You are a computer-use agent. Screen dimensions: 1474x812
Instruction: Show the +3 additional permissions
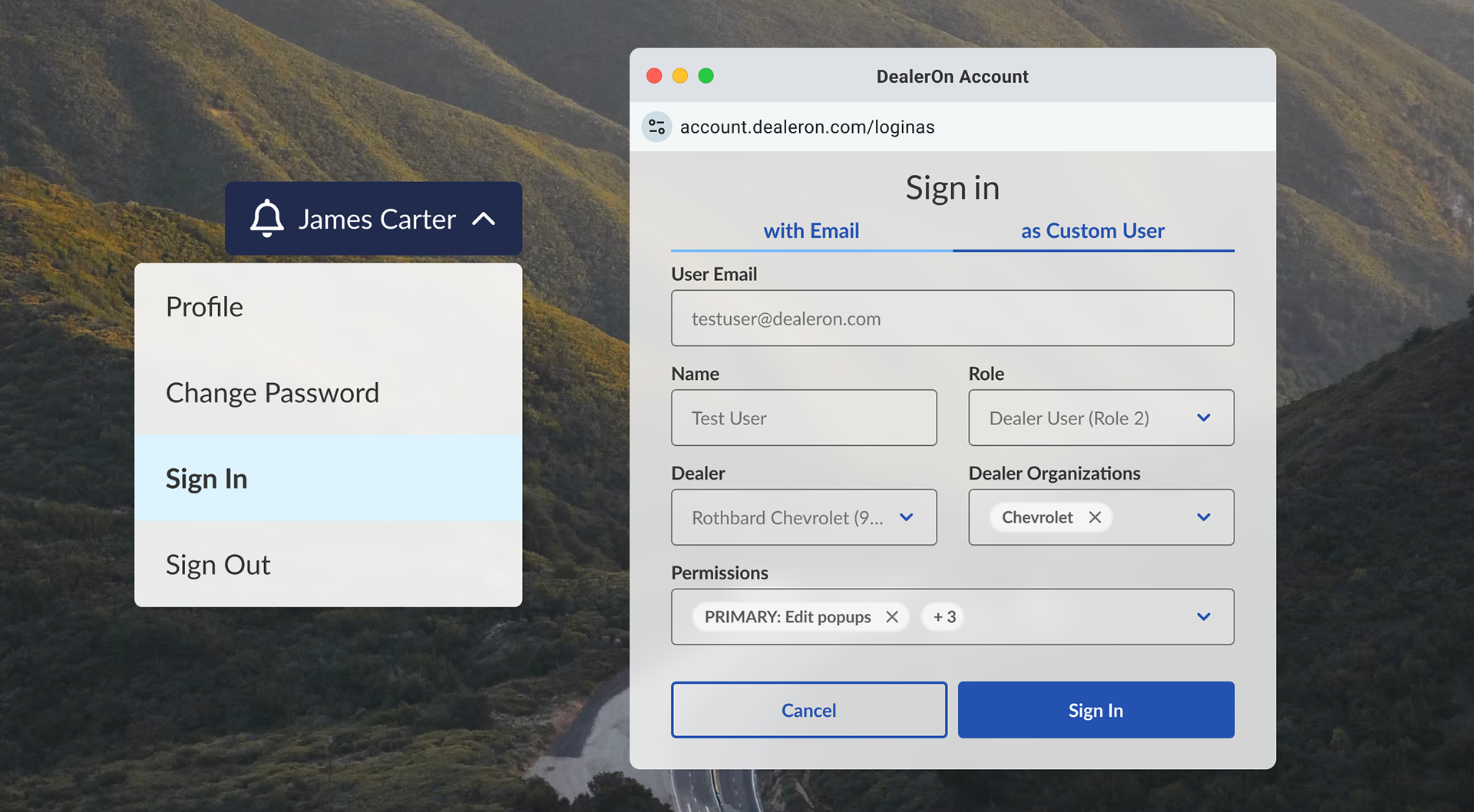[x=944, y=617]
